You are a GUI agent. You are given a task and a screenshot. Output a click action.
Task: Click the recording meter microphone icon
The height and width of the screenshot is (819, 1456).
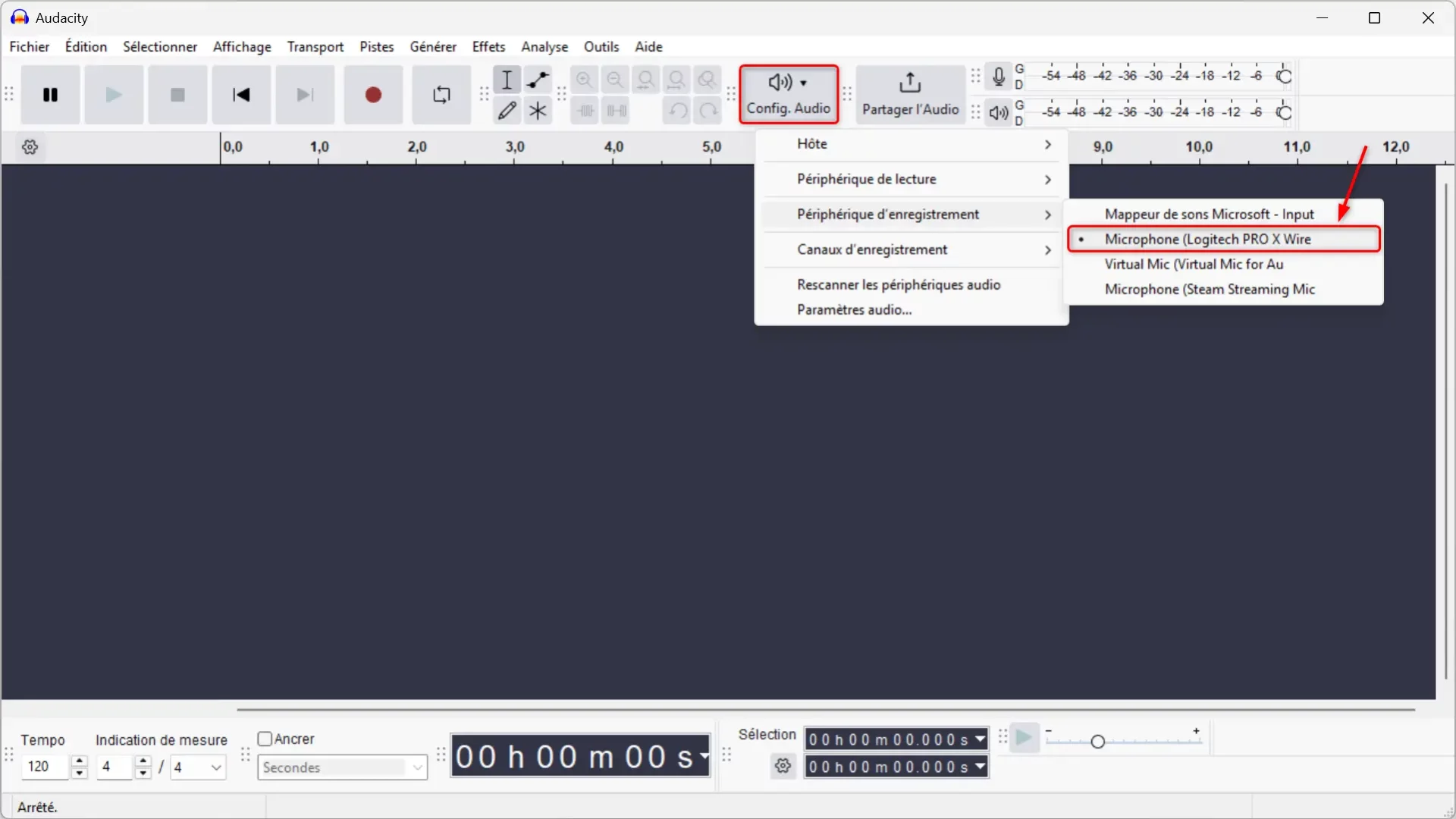point(999,77)
